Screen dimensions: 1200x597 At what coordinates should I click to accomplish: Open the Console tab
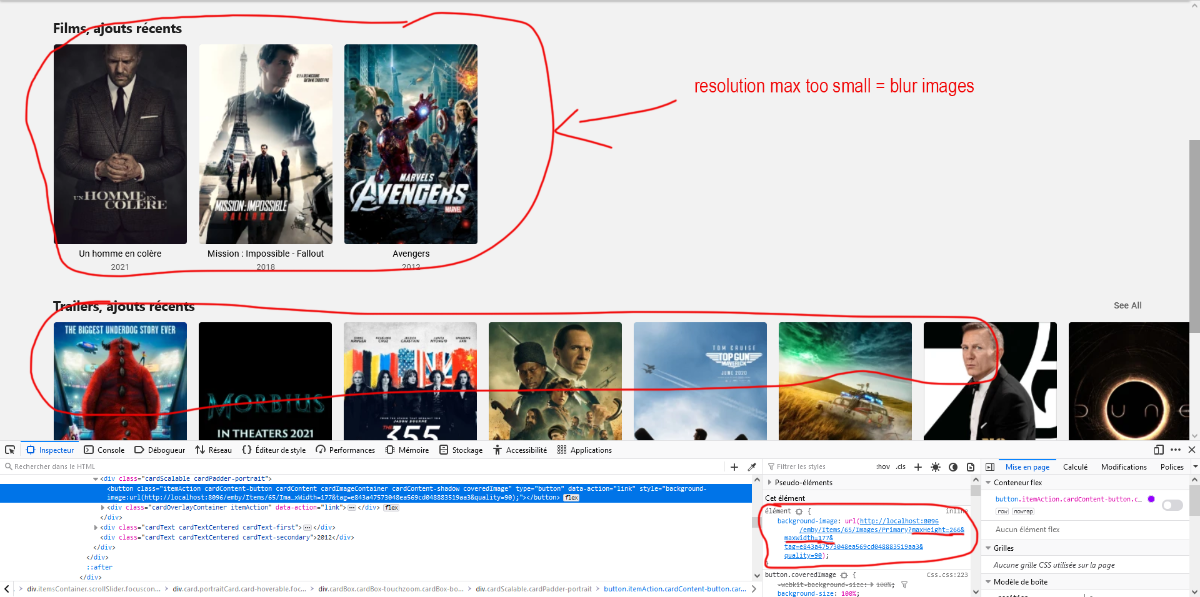(x=104, y=450)
